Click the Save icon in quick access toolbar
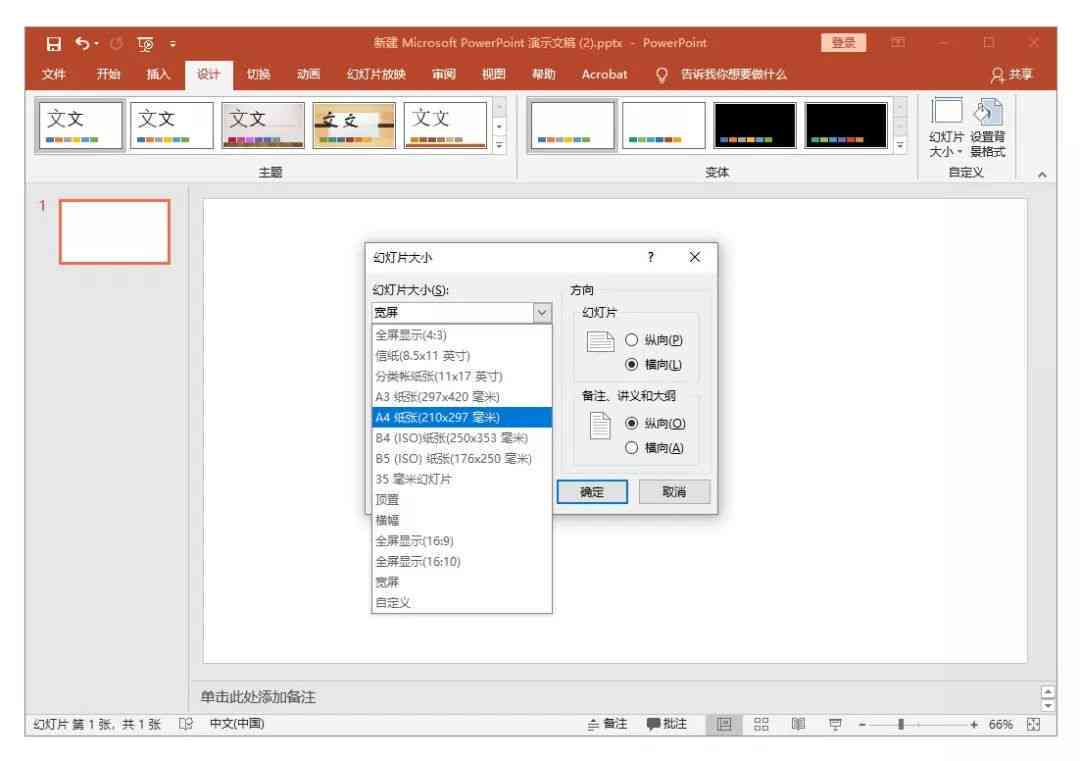The height and width of the screenshot is (761, 1080). [x=53, y=43]
